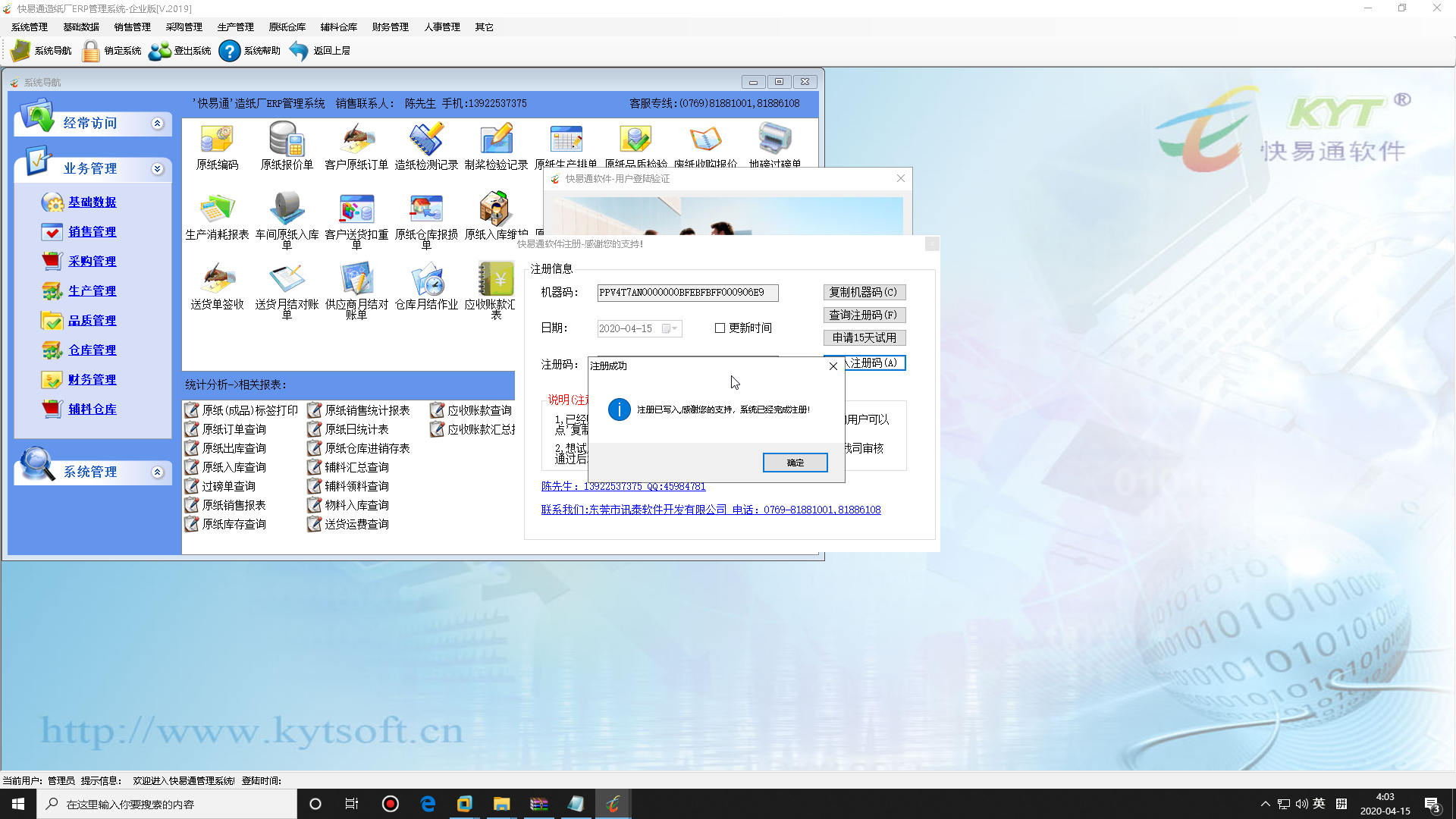
Task: Open the 造纸检测记录 icon
Action: coord(426,140)
